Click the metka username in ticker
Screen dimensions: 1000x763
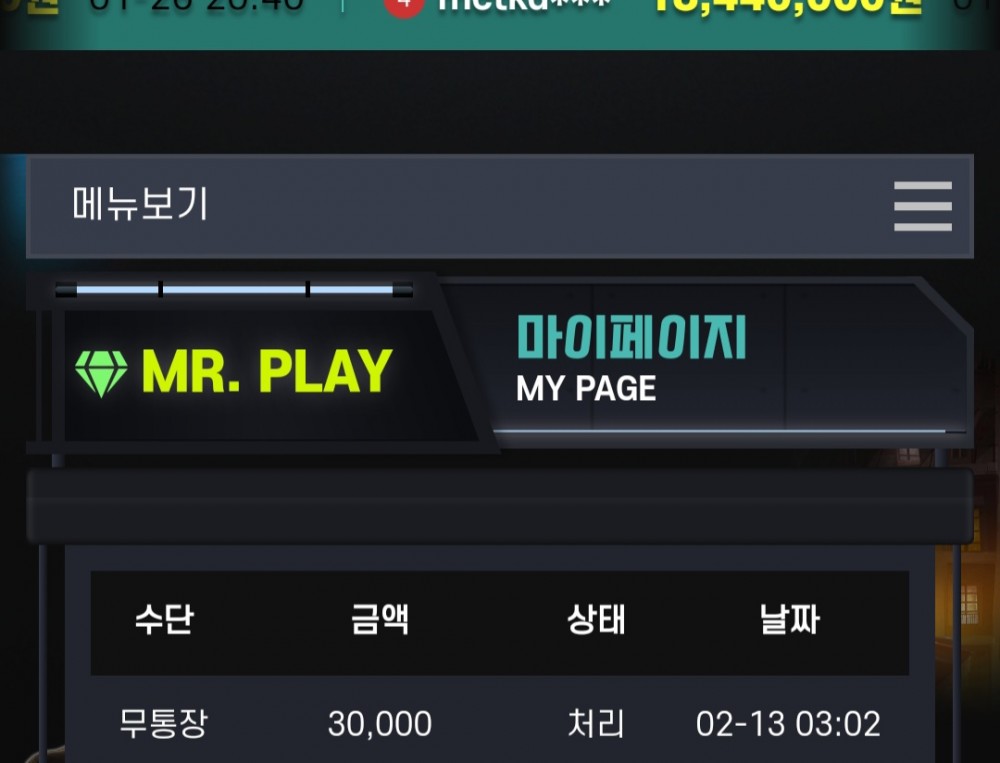click(x=524, y=5)
